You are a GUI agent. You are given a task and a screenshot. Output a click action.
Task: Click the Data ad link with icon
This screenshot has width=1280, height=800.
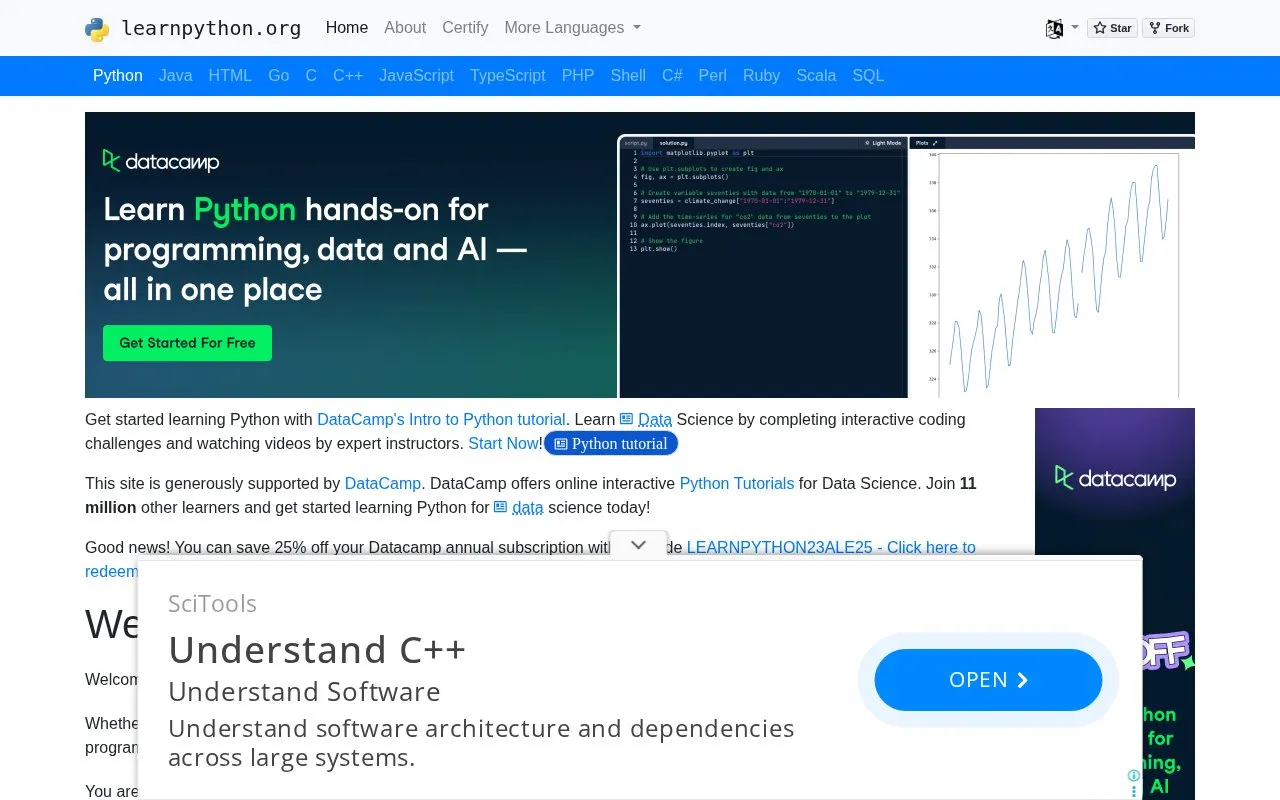click(646, 419)
